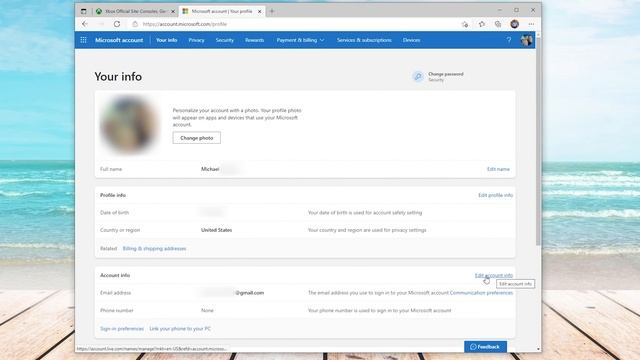Reload the page with the refresh icon

[117, 24]
